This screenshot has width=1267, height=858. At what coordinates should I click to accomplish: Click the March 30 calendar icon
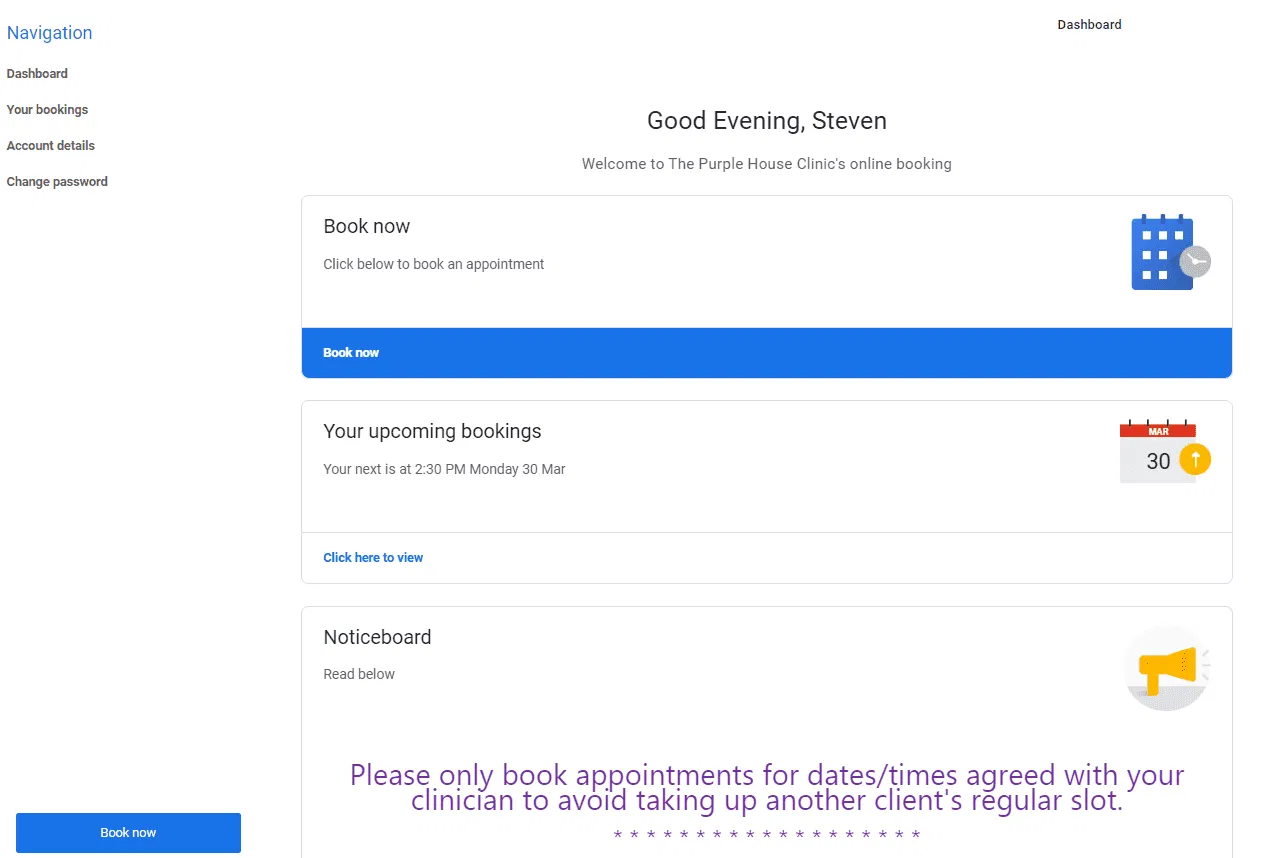pos(1164,452)
